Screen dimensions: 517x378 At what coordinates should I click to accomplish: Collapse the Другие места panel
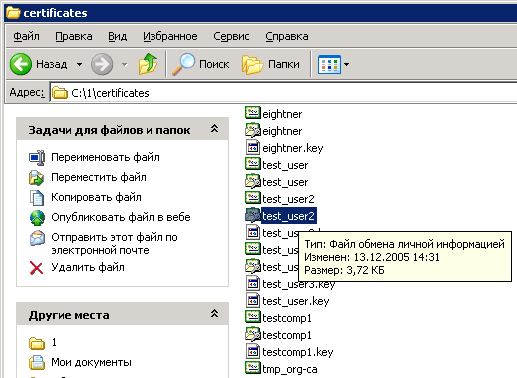point(215,313)
